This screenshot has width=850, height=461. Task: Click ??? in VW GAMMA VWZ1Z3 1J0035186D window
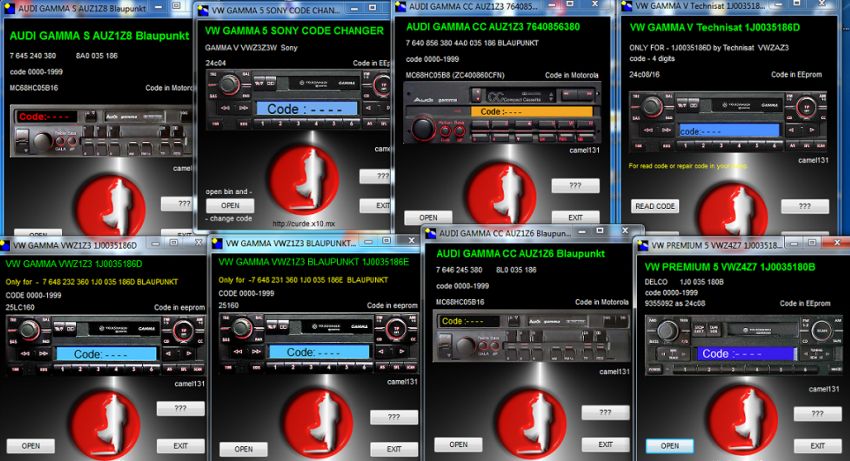coord(181,408)
